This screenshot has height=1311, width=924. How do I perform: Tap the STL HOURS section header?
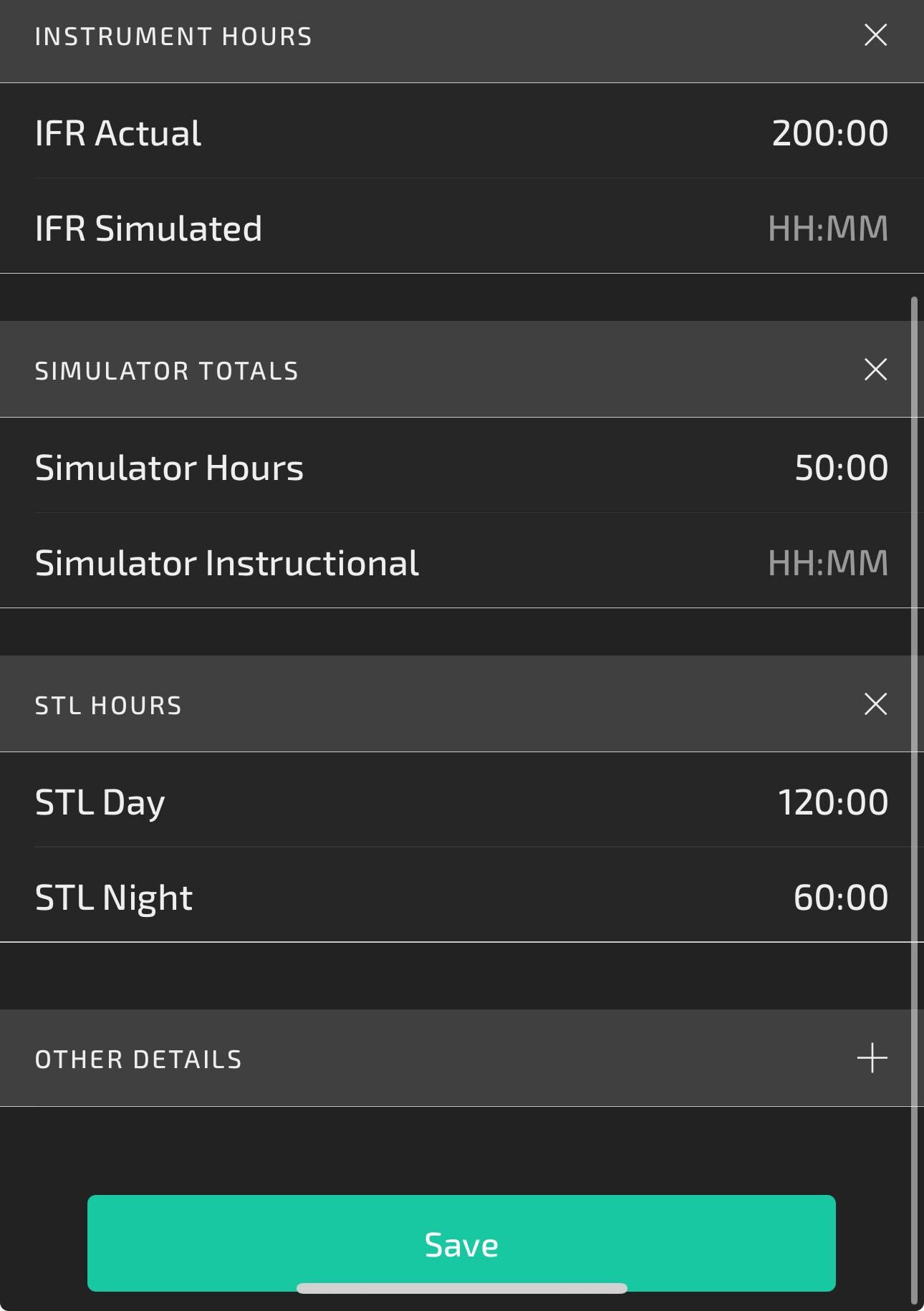click(x=108, y=706)
